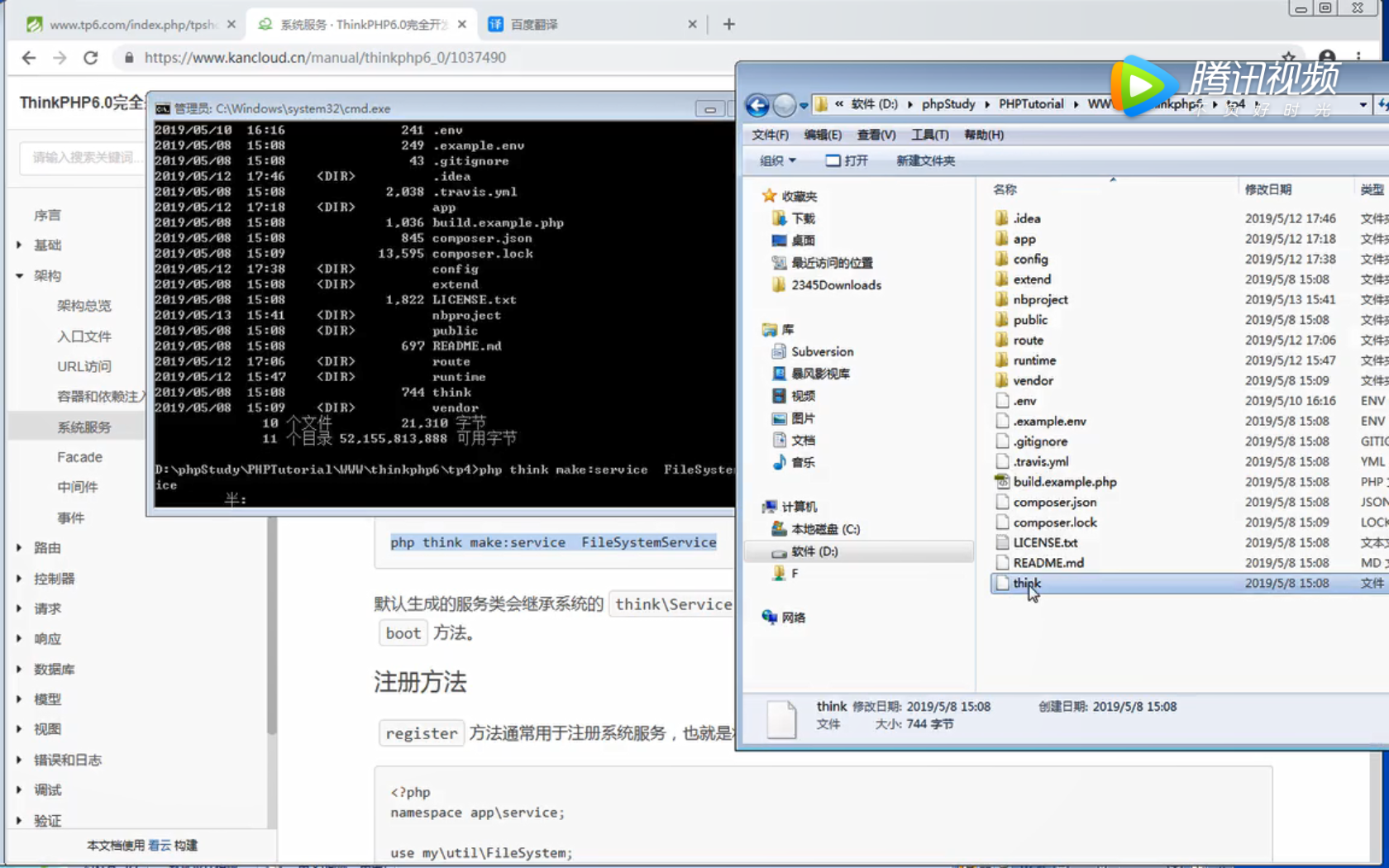Close the 百度翻译 tab
This screenshot has width=1389, height=868.
click(692, 24)
